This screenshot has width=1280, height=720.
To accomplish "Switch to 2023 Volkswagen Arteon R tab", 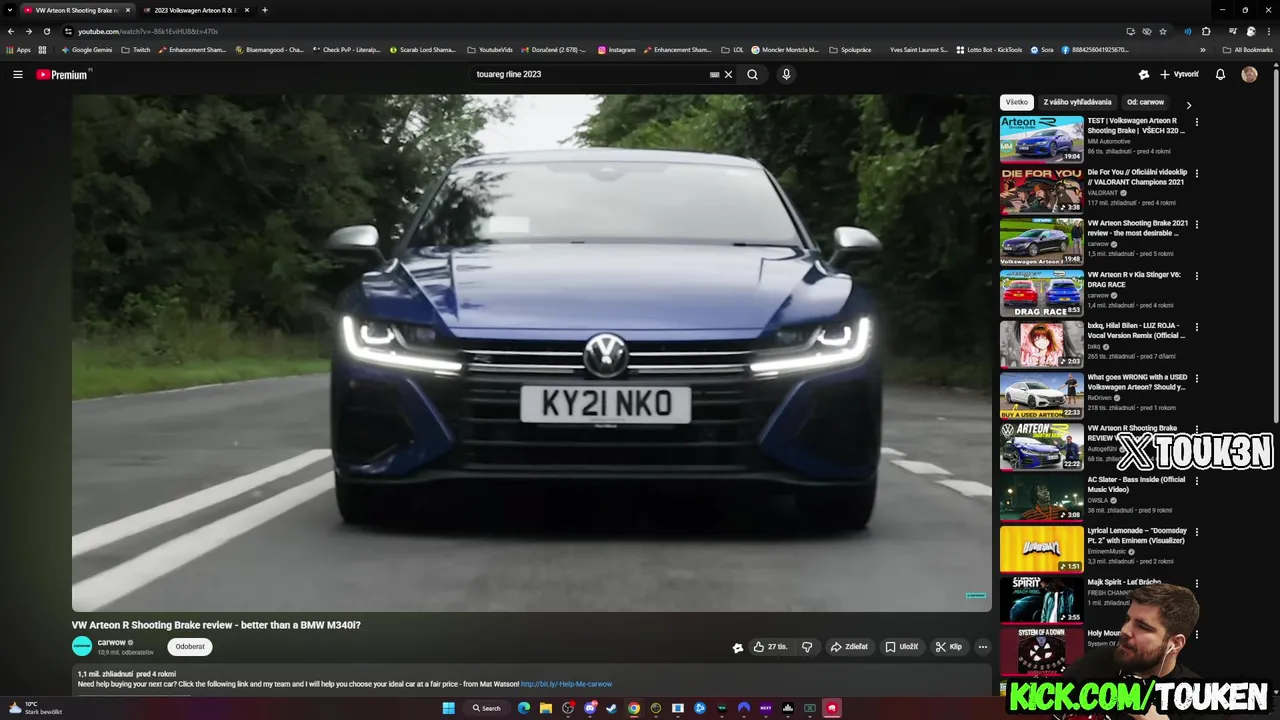I will (194, 10).
